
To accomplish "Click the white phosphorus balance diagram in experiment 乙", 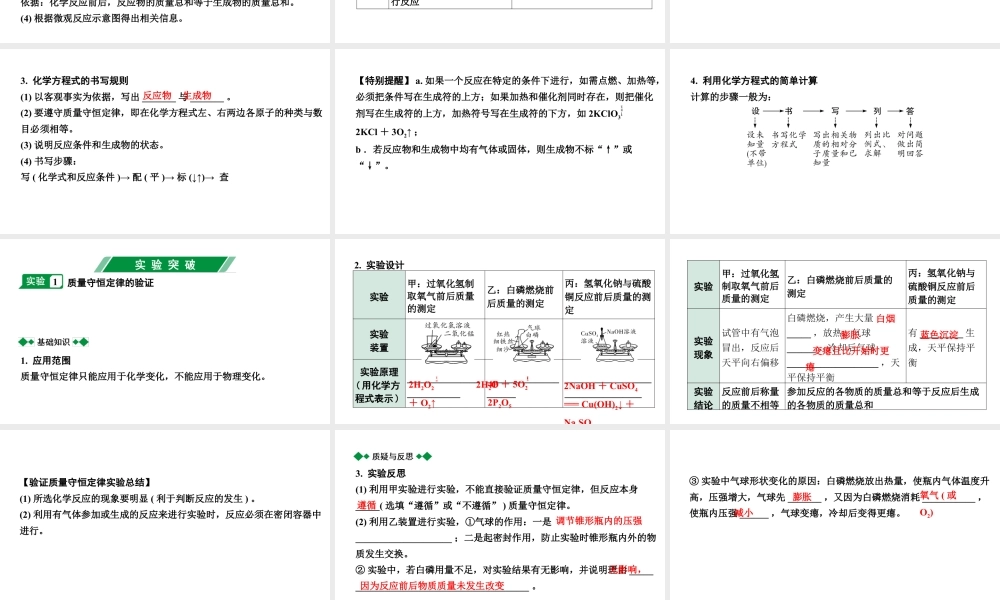I will point(530,348).
